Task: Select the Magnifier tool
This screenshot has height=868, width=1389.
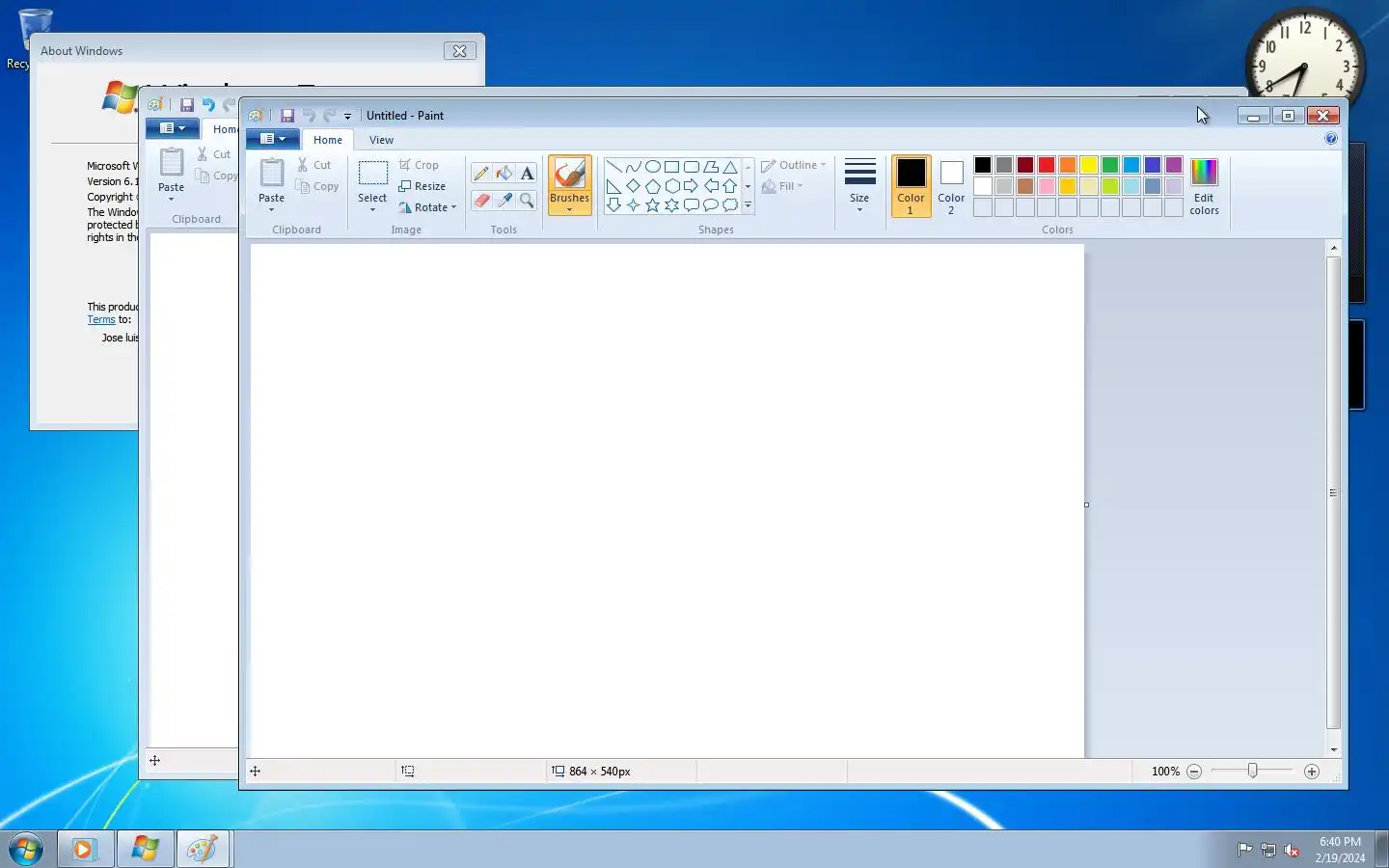Action: (x=527, y=200)
